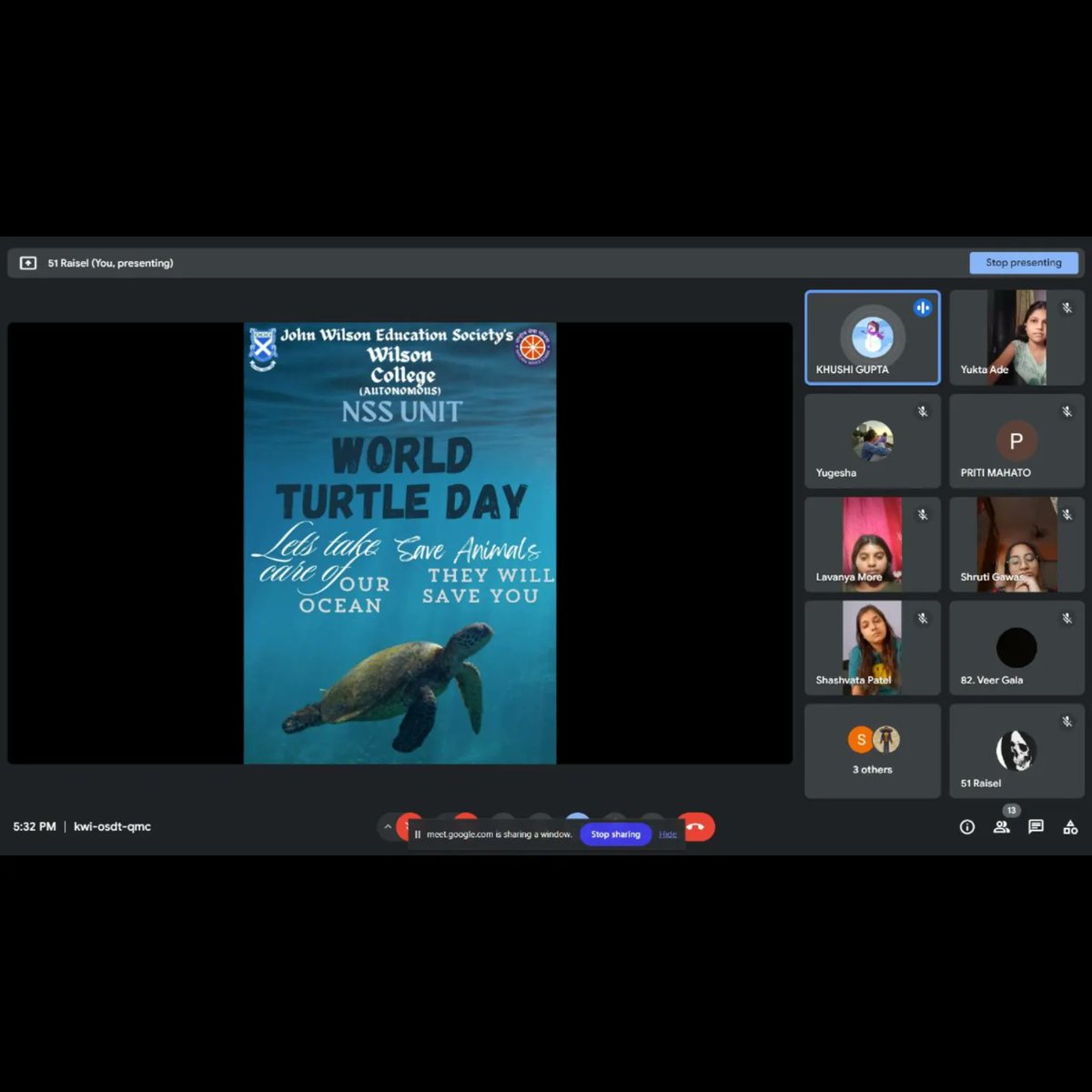Click the 'PRITI MAHATO' name label

pos(996,472)
